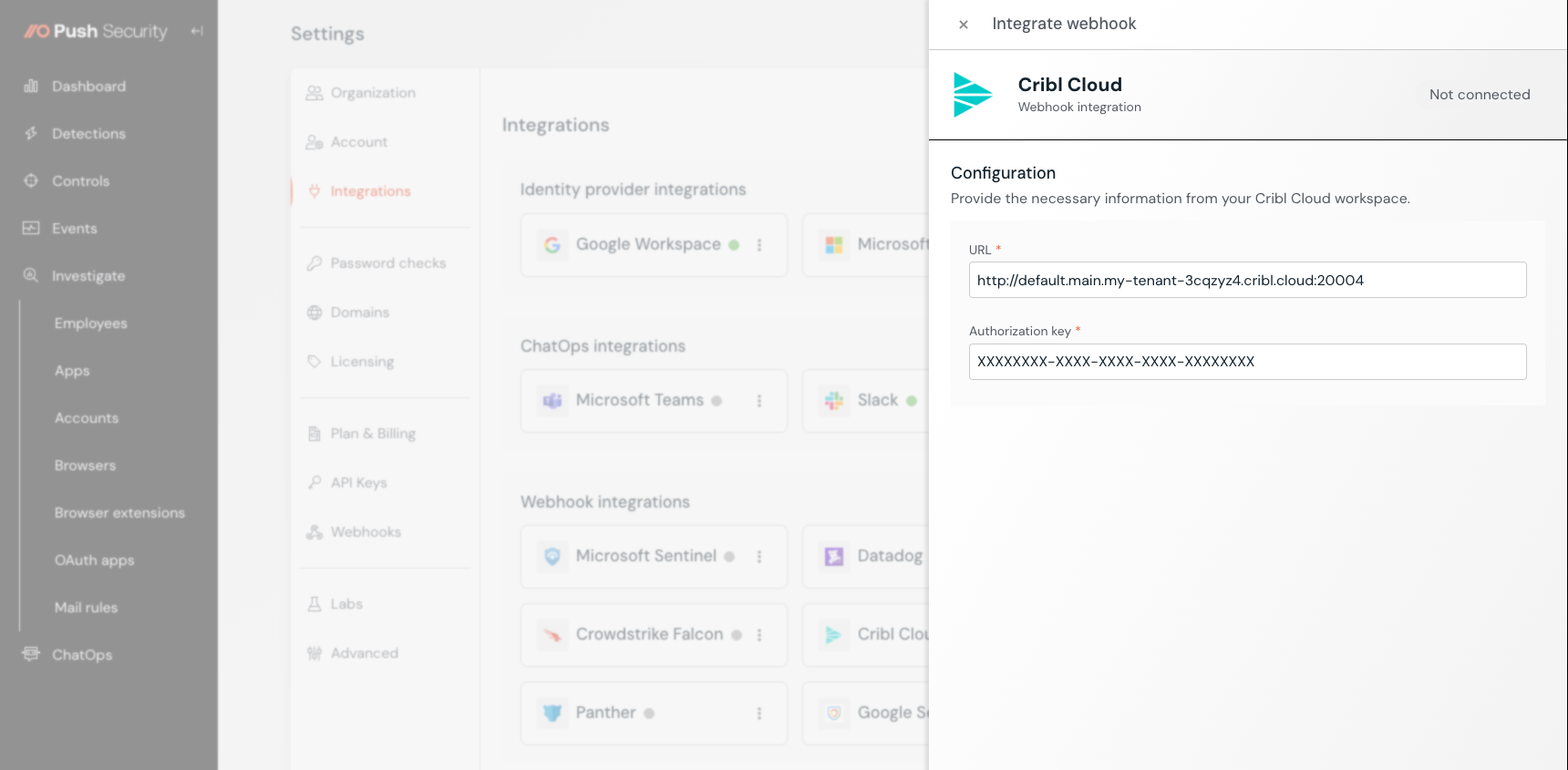Open Panther options menu
The width and height of the screenshot is (1568, 770).
[x=759, y=714]
